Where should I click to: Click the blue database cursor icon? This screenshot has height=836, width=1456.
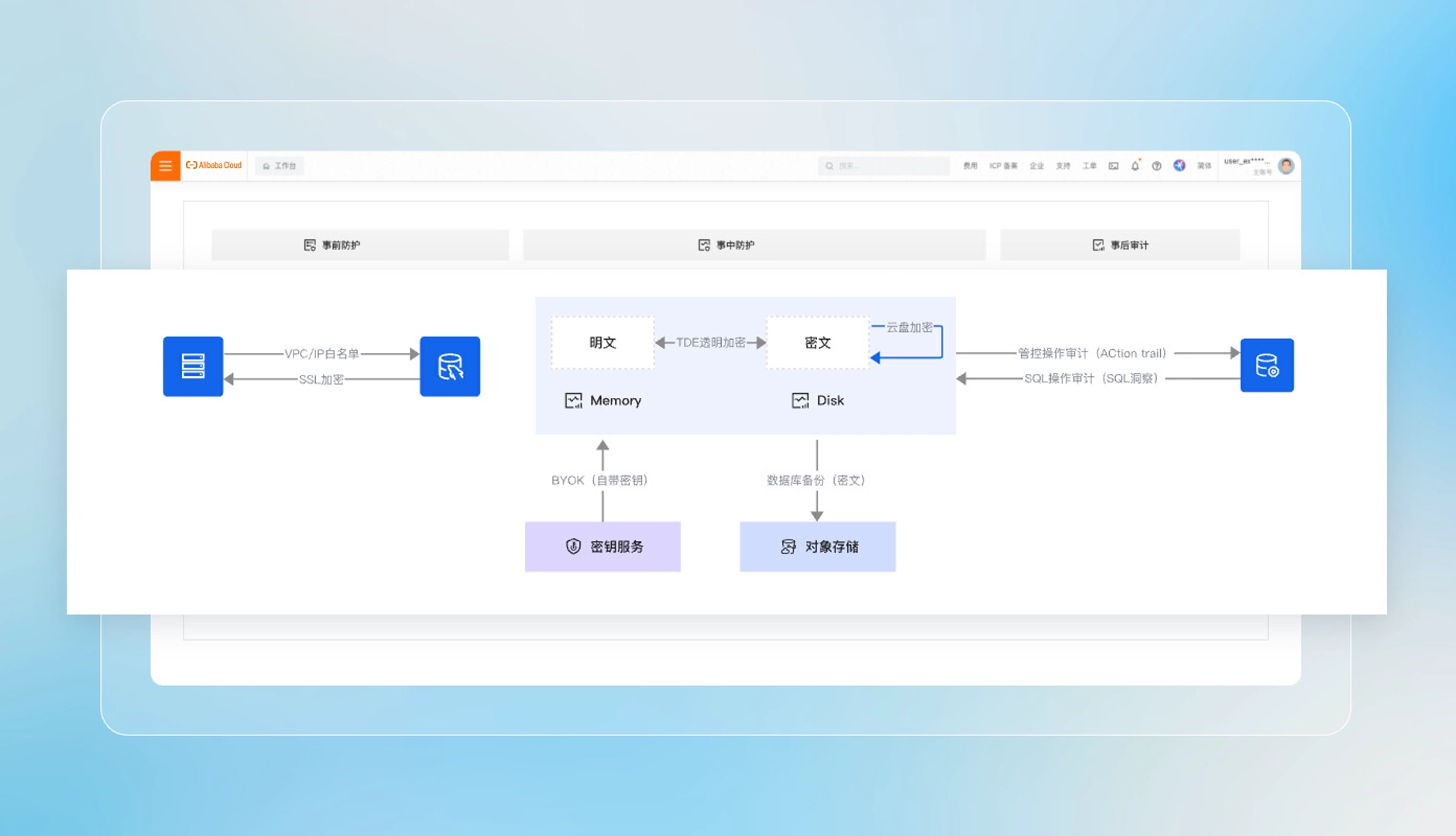click(450, 366)
